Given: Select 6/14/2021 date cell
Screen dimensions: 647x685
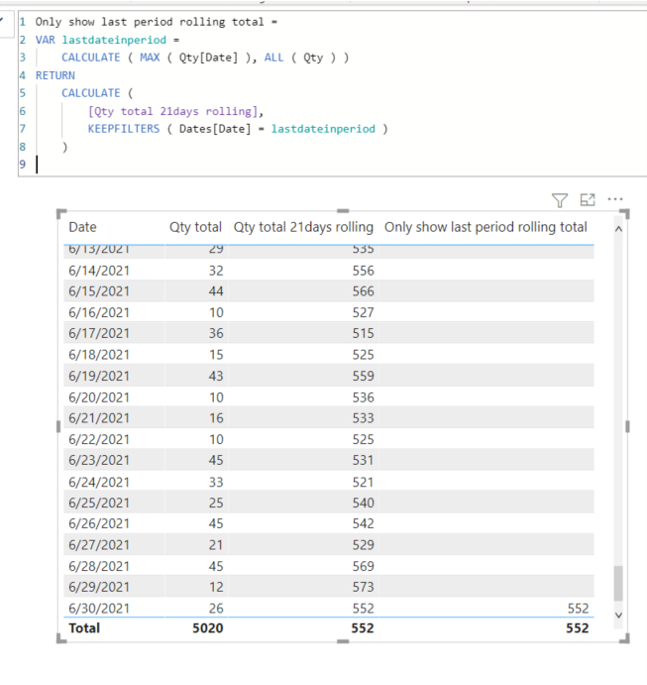Looking at the screenshot, I should point(99,271).
